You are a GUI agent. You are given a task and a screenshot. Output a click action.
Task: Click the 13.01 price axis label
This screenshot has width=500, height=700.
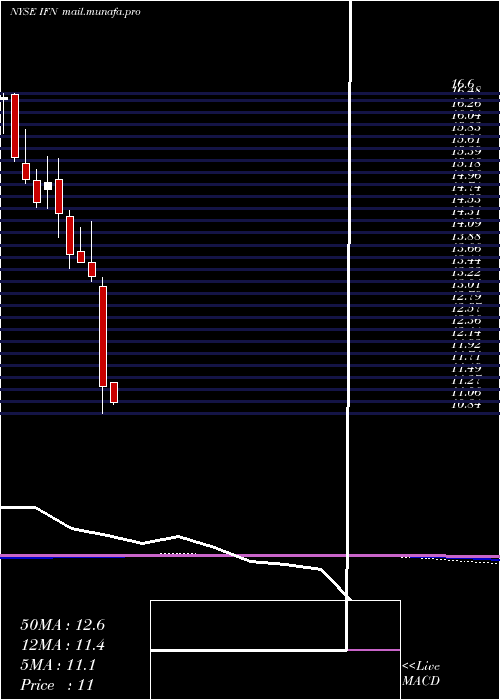point(466,284)
